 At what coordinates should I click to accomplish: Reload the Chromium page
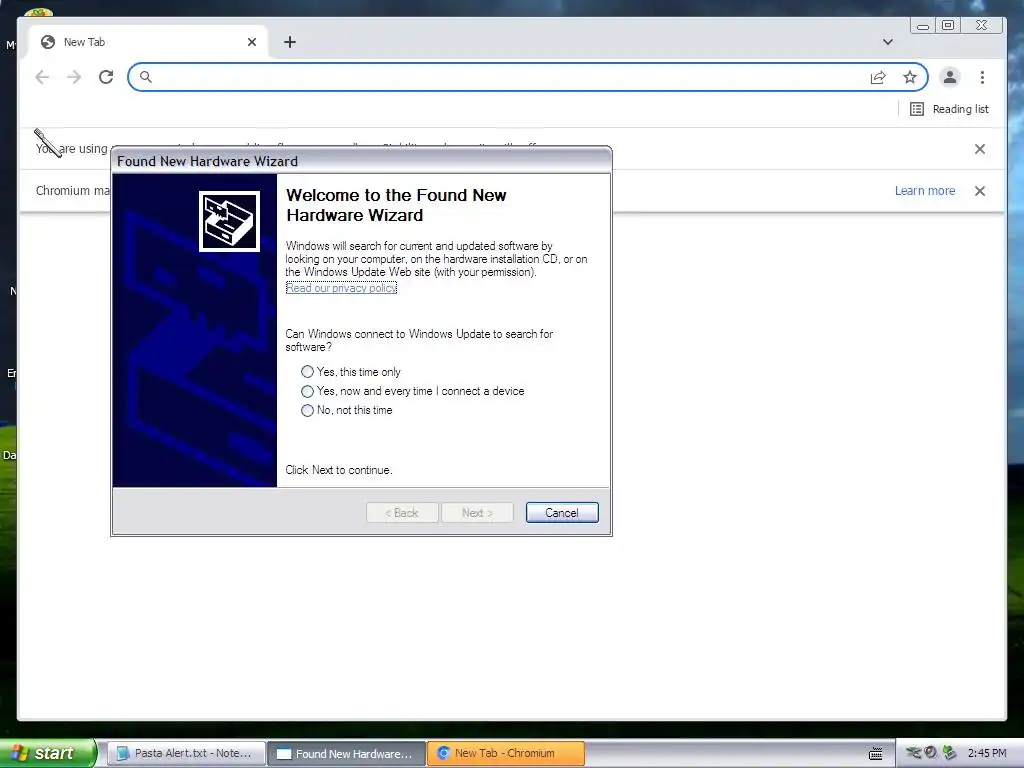106,77
